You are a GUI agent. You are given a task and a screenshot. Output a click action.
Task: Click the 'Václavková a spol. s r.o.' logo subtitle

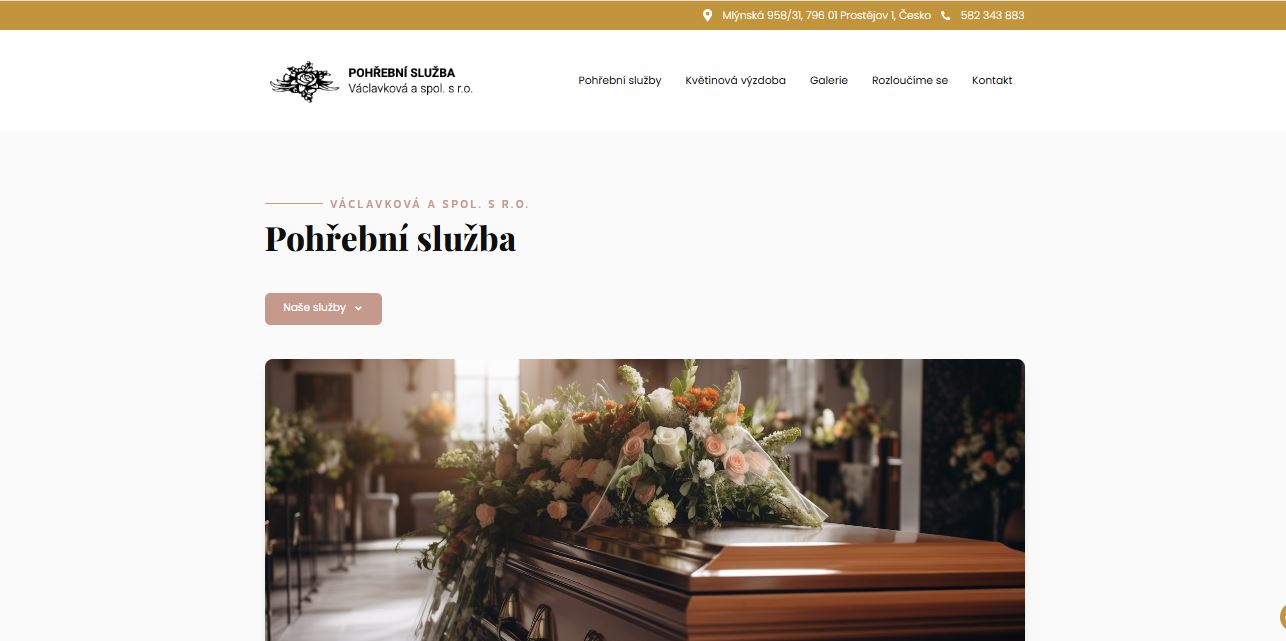pyautogui.click(x=410, y=89)
